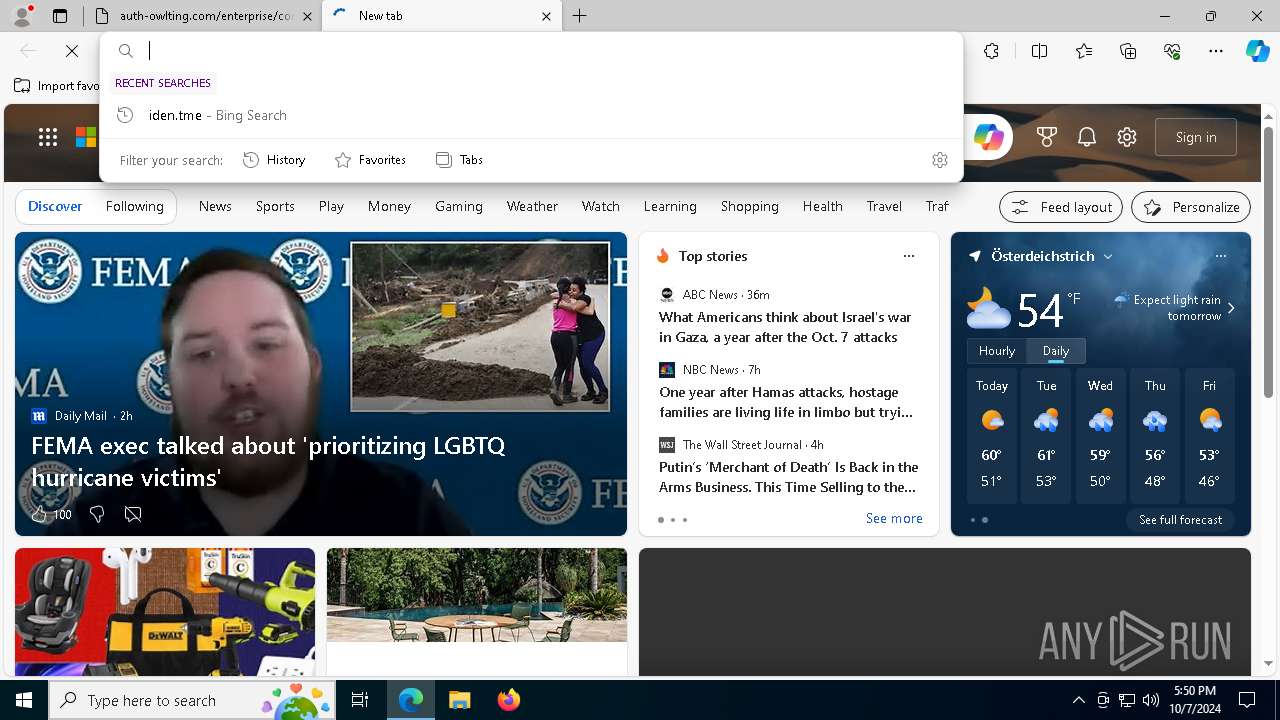Switch weather to Hourly view

997,351
